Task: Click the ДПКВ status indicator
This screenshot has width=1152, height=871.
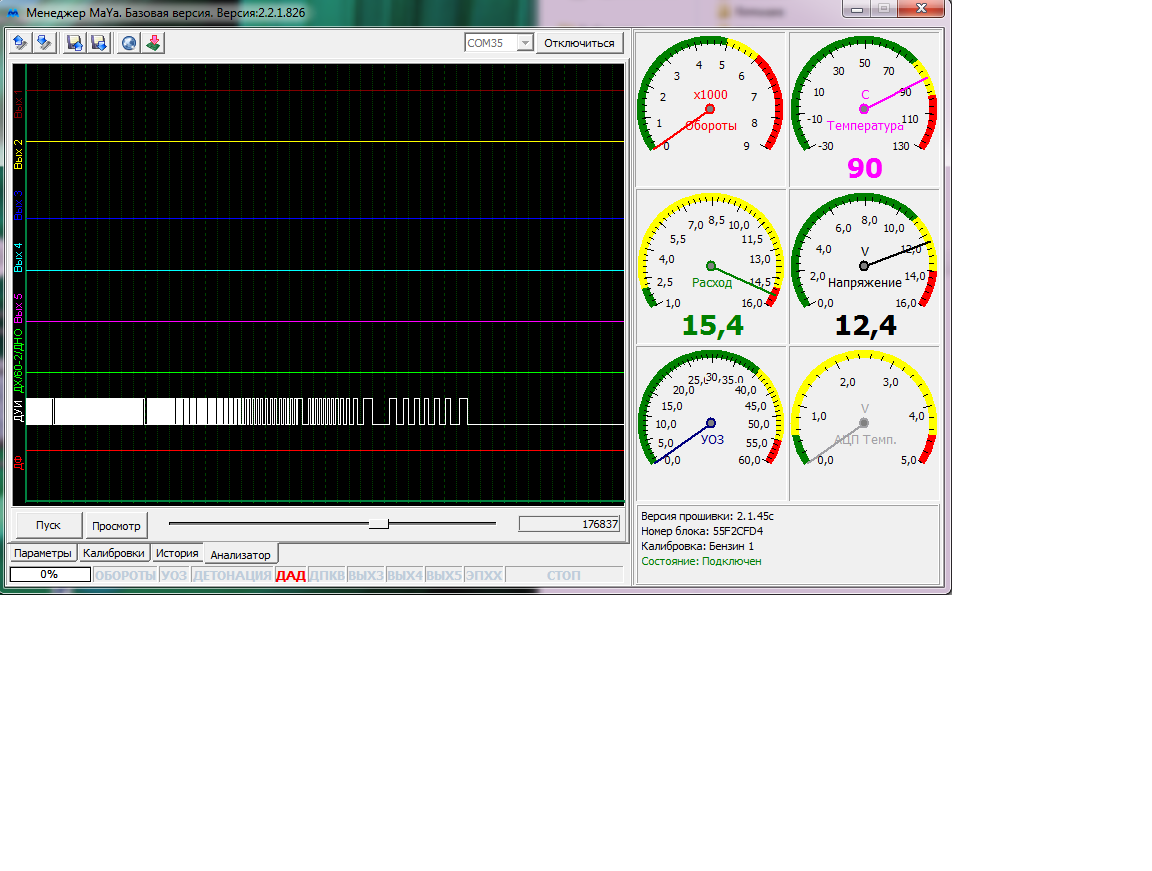Action: pos(327,575)
